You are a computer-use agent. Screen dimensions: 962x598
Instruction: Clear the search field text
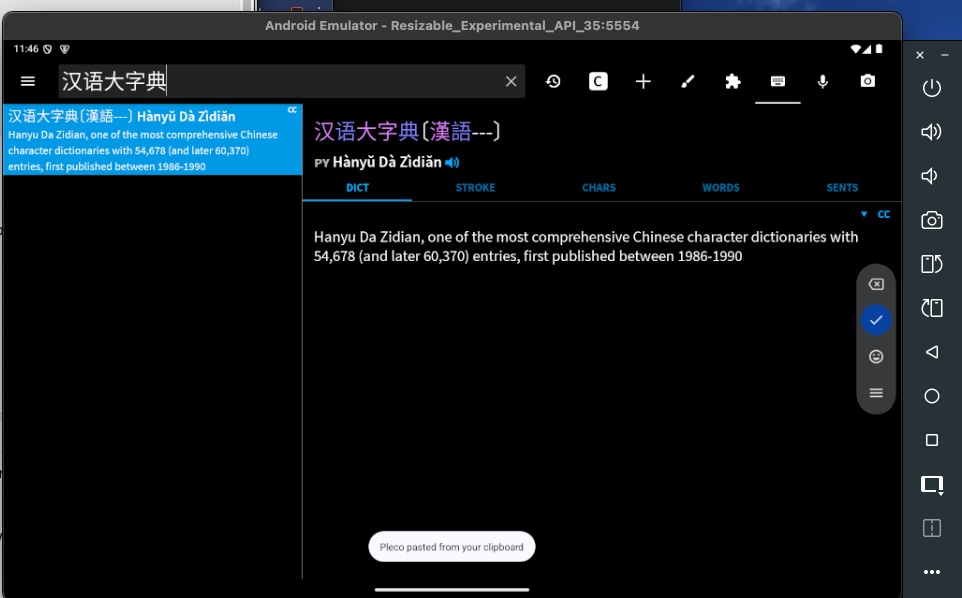[511, 81]
